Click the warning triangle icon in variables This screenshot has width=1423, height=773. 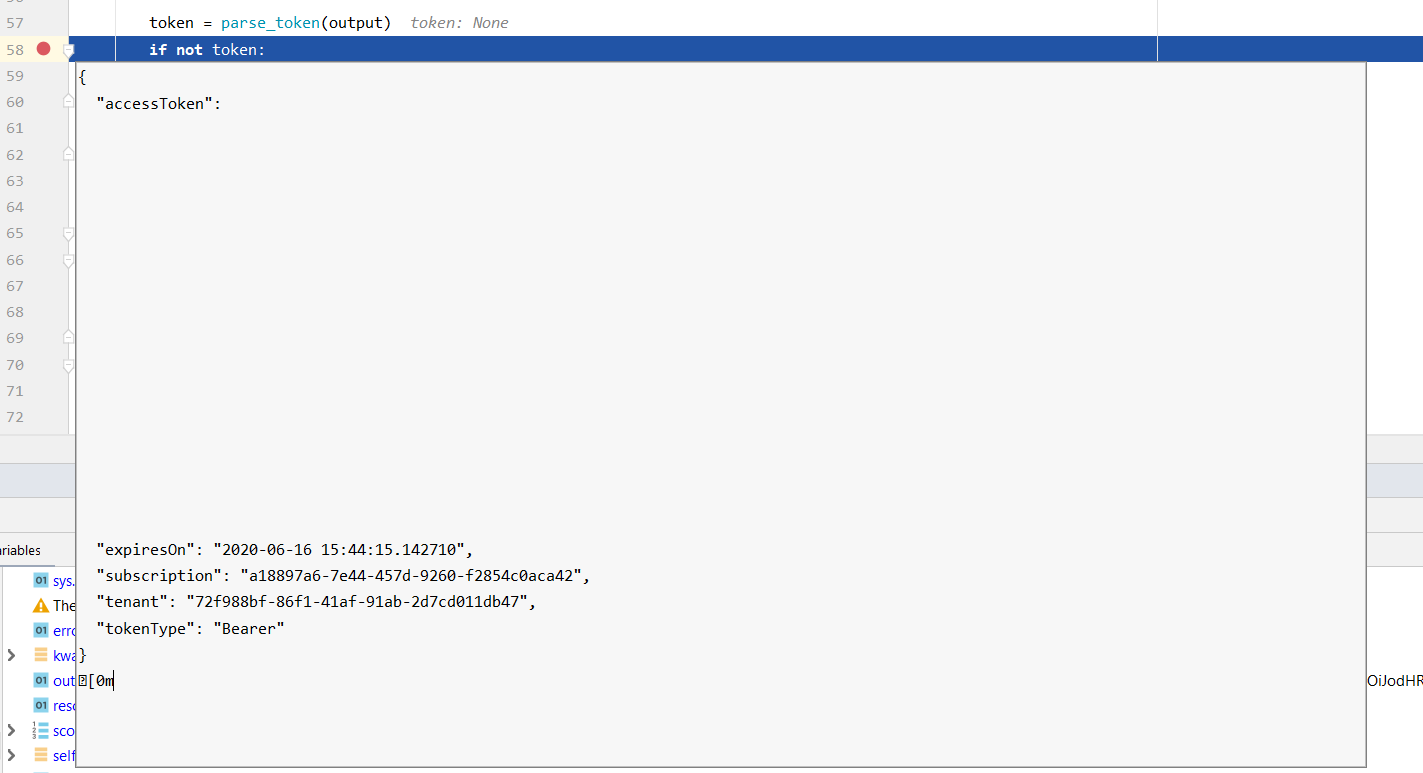coord(41,606)
